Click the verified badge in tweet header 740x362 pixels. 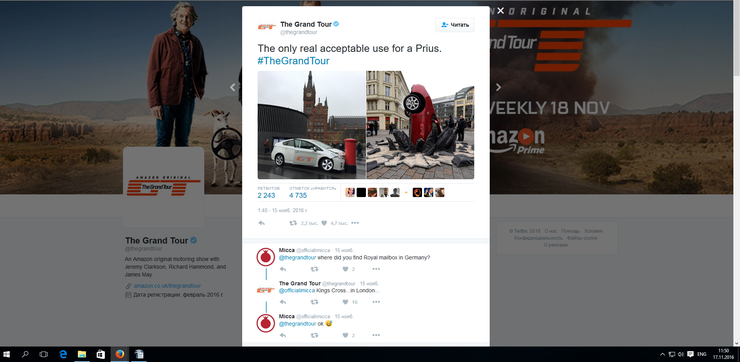pyautogui.click(x=336, y=24)
